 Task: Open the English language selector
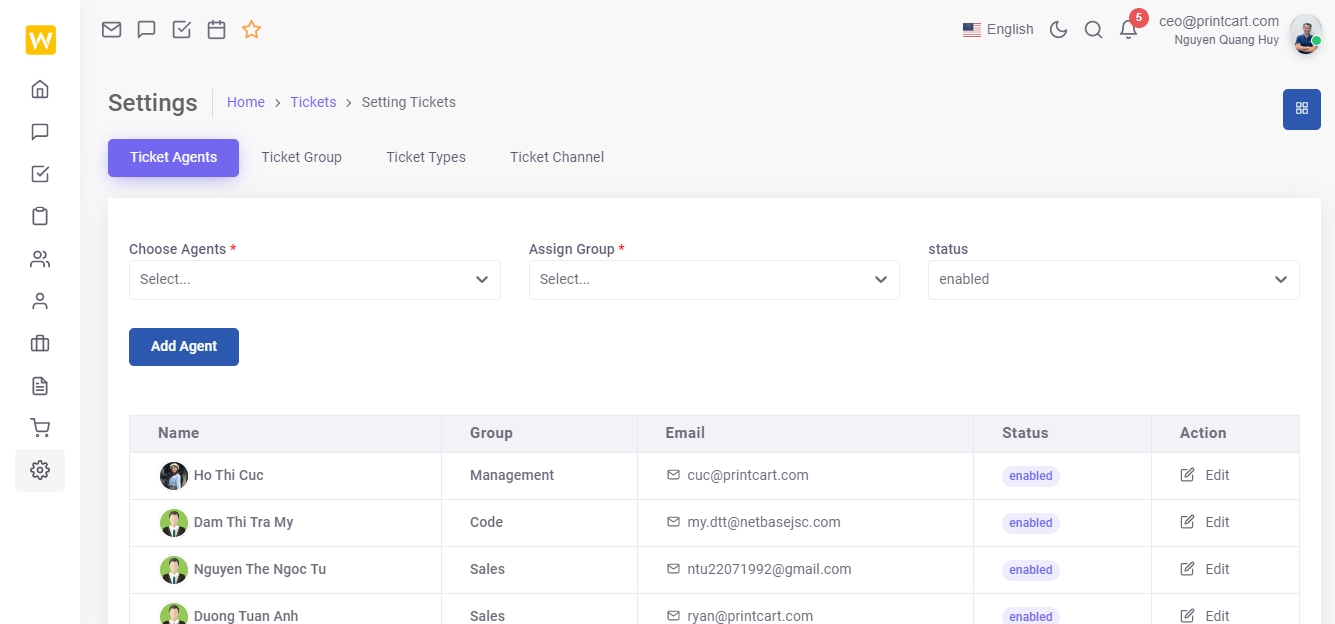(x=998, y=29)
